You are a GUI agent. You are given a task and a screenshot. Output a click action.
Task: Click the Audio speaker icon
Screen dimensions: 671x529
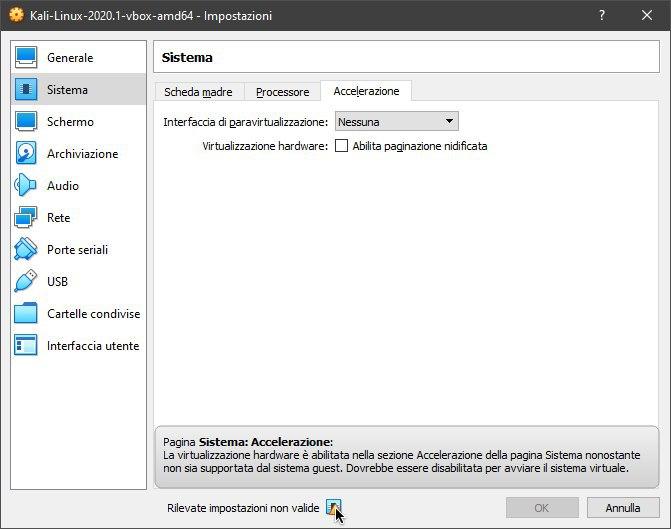[26, 186]
